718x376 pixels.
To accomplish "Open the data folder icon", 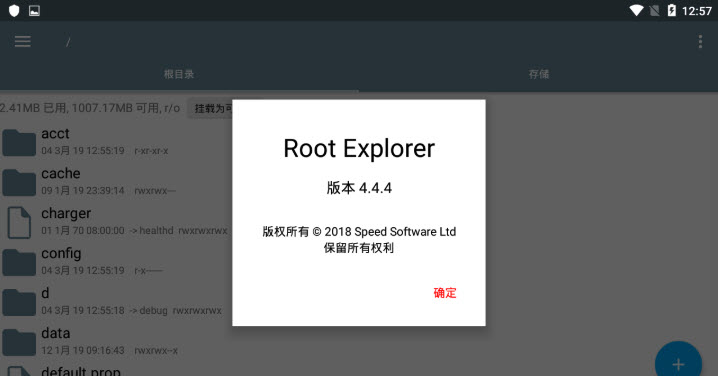I will tap(19, 342).
